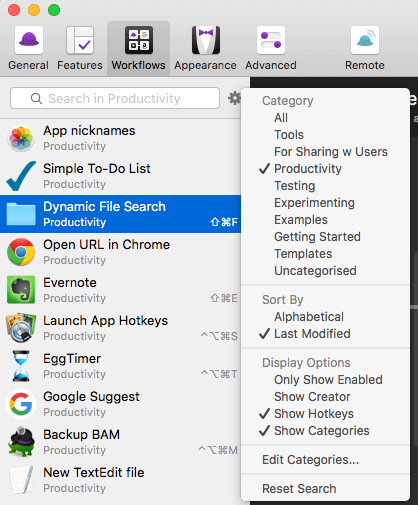Image resolution: width=418 pixels, height=505 pixels.
Task: Click the Google Suggest G icon
Action: [21, 404]
